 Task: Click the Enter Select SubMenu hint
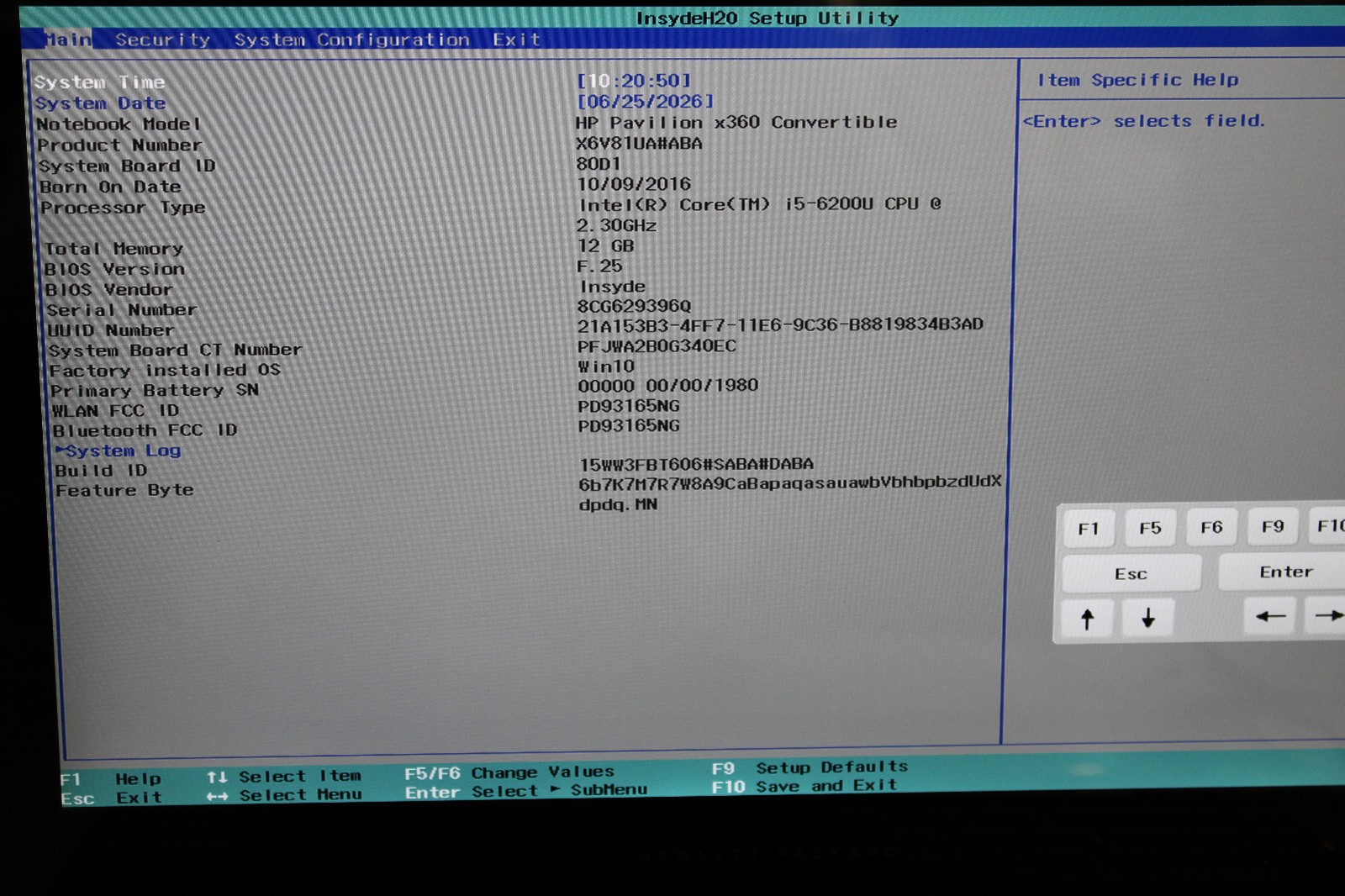coord(525,791)
